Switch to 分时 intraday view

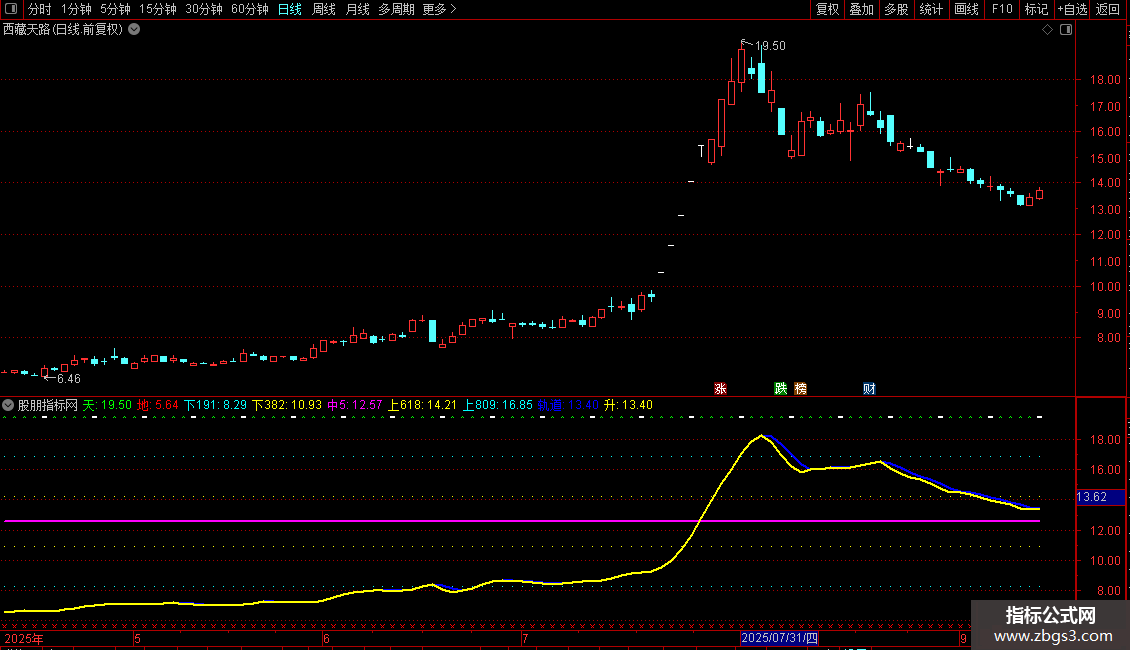pyautogui.click(x=40, y=9)
